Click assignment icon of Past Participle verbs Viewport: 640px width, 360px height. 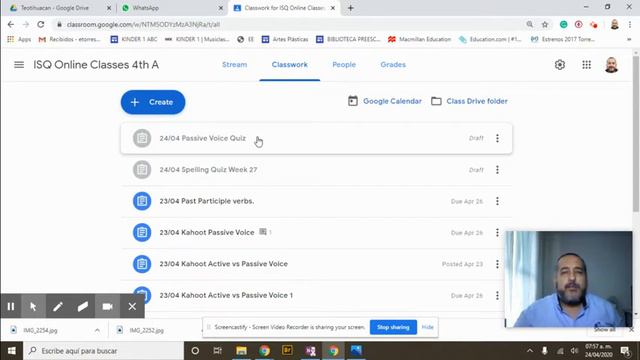[x=142, y=201]
